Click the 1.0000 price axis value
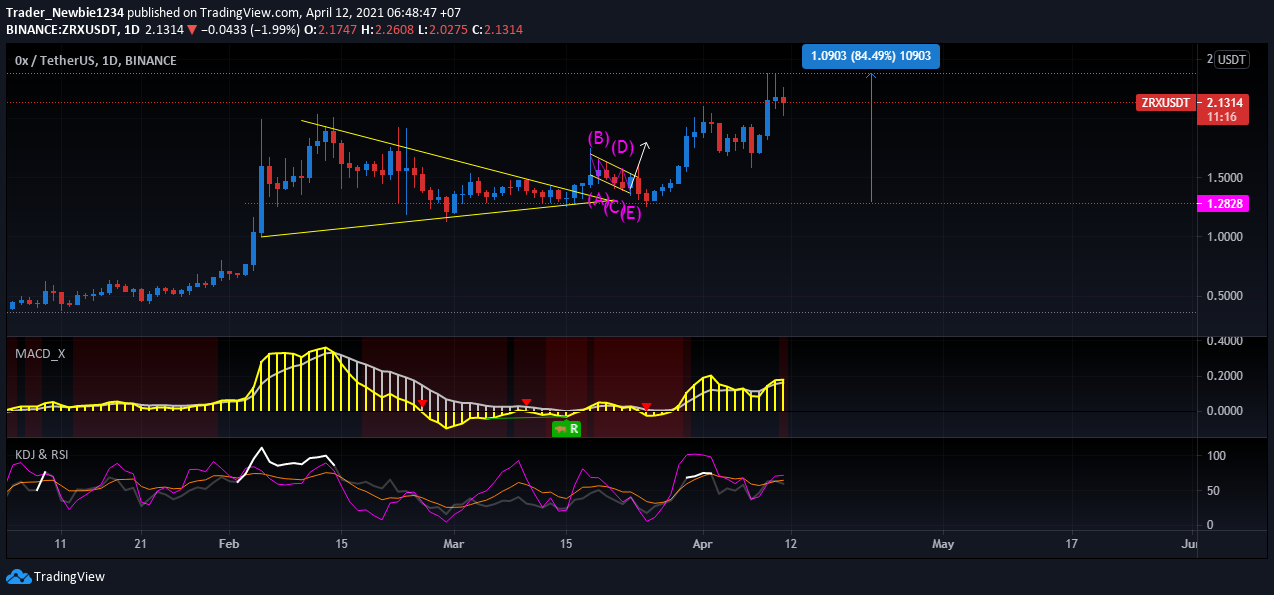This screenshot has height=595, width=1274. click(1226, 237)
